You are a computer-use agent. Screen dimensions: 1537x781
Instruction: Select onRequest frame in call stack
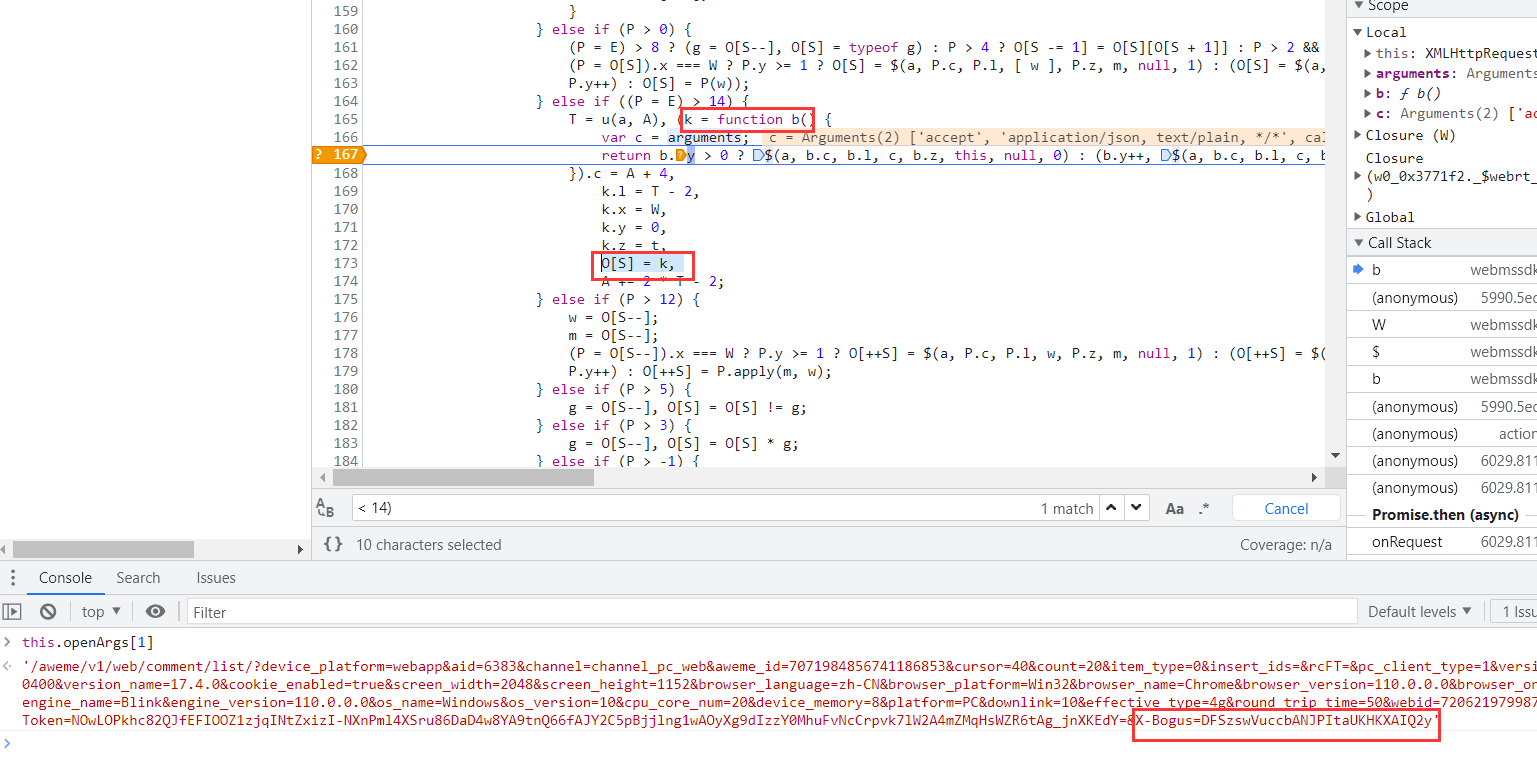point(1406,542)
